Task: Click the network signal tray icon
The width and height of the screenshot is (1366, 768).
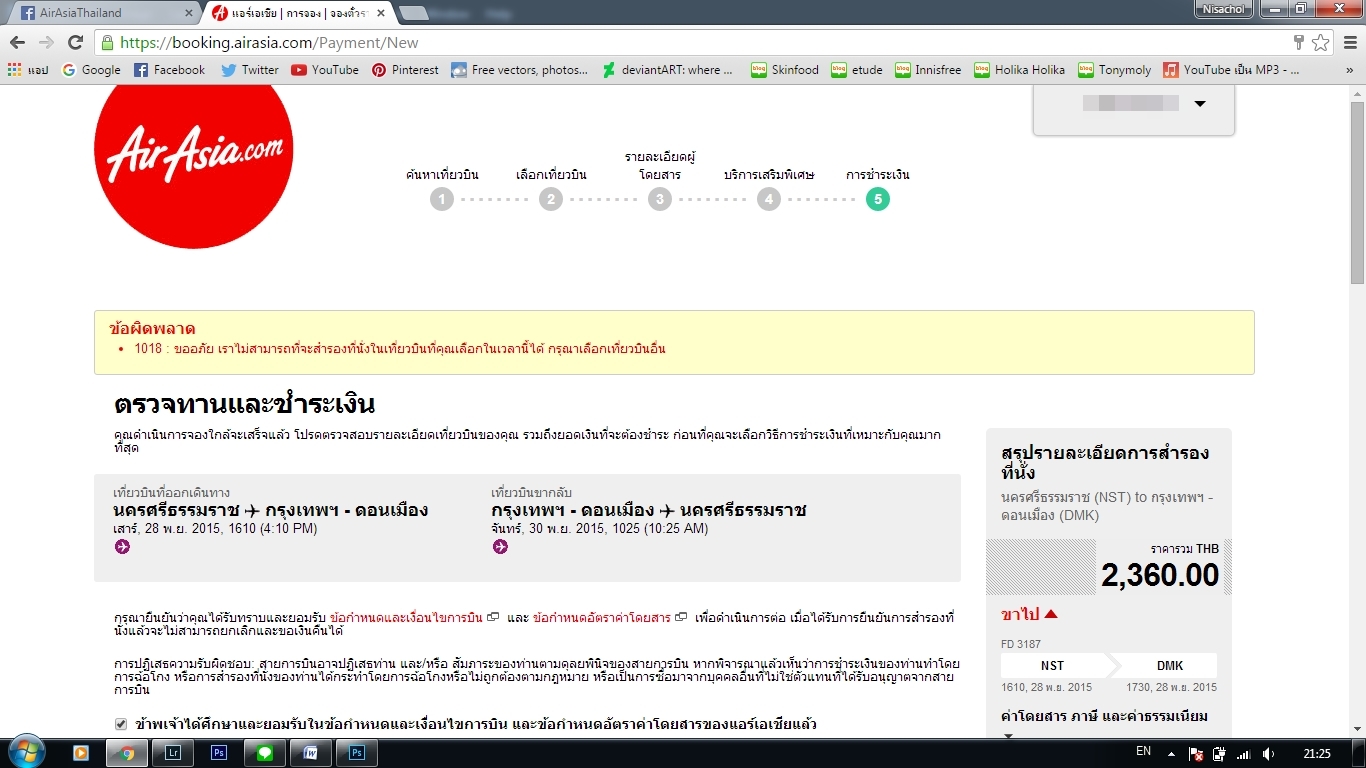Action: (1244, 754)
